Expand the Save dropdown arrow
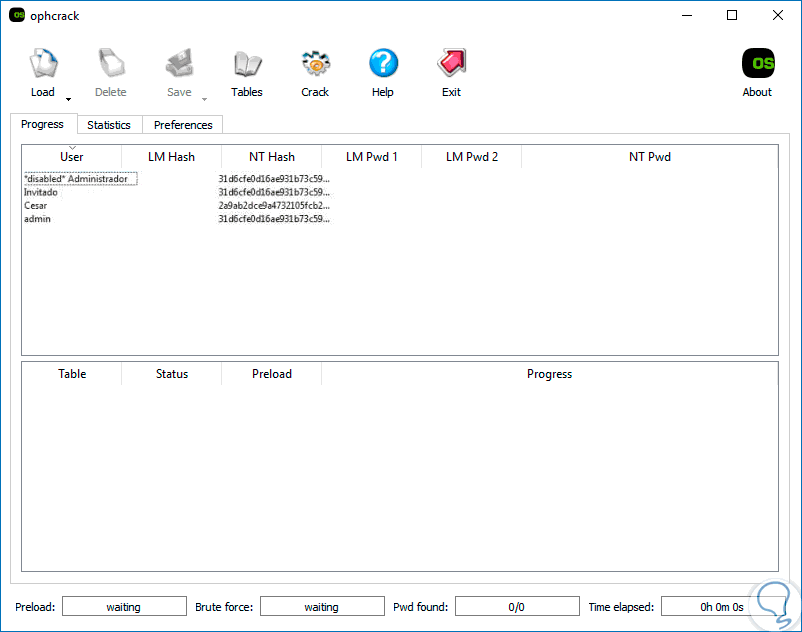This screenshot has width=802, height=632. coord(204,99)
